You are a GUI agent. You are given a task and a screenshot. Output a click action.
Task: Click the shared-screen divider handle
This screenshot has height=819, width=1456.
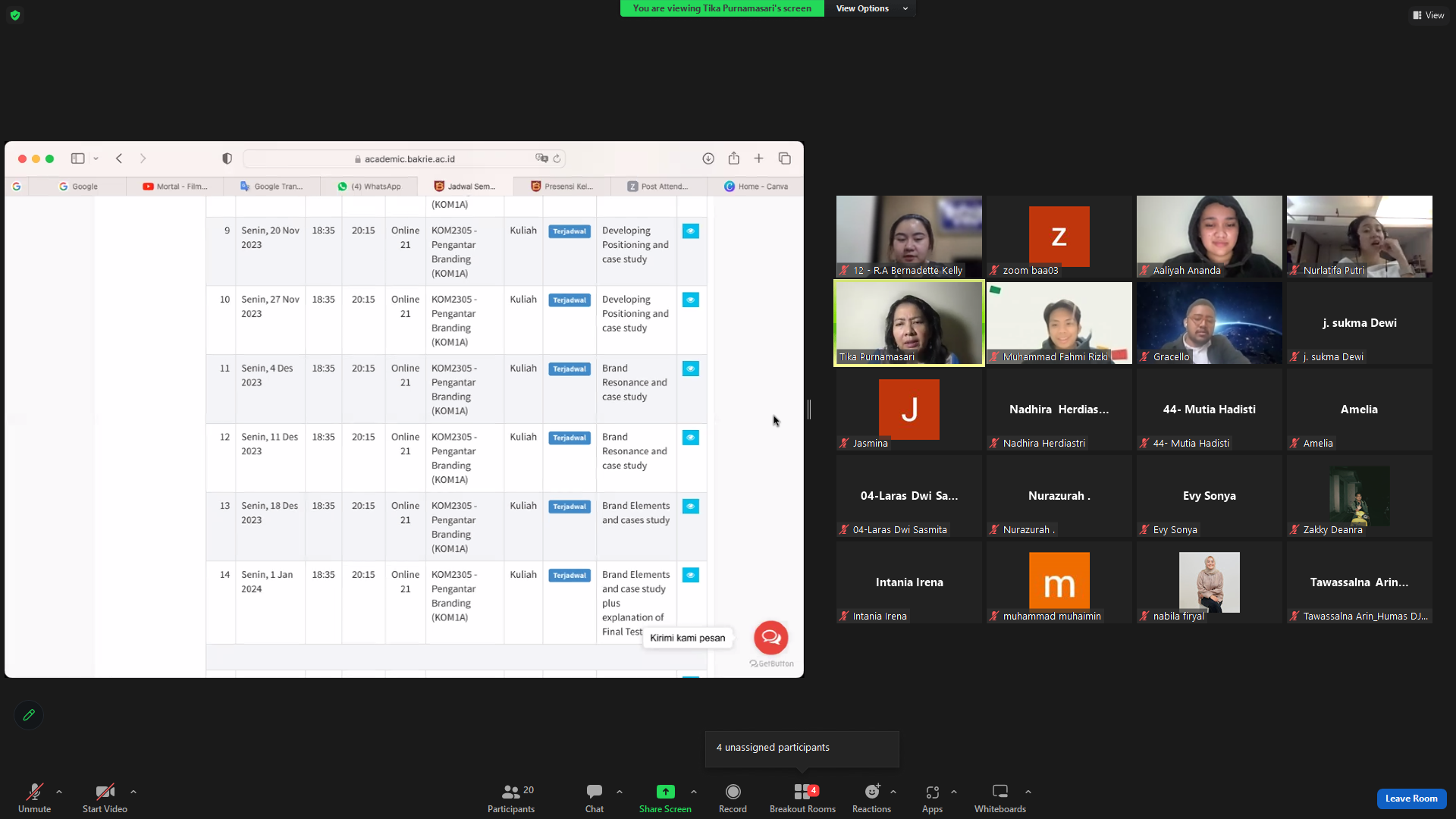point(809,409)
